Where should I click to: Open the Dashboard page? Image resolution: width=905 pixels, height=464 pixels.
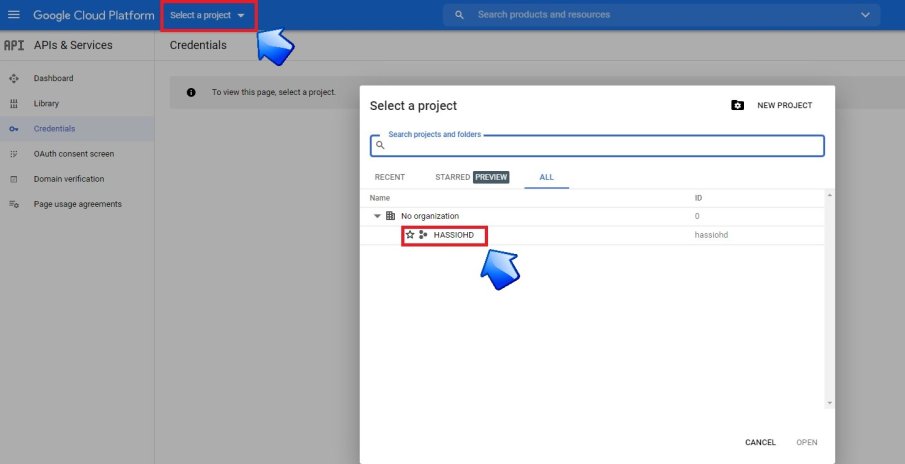pos(53,78)
